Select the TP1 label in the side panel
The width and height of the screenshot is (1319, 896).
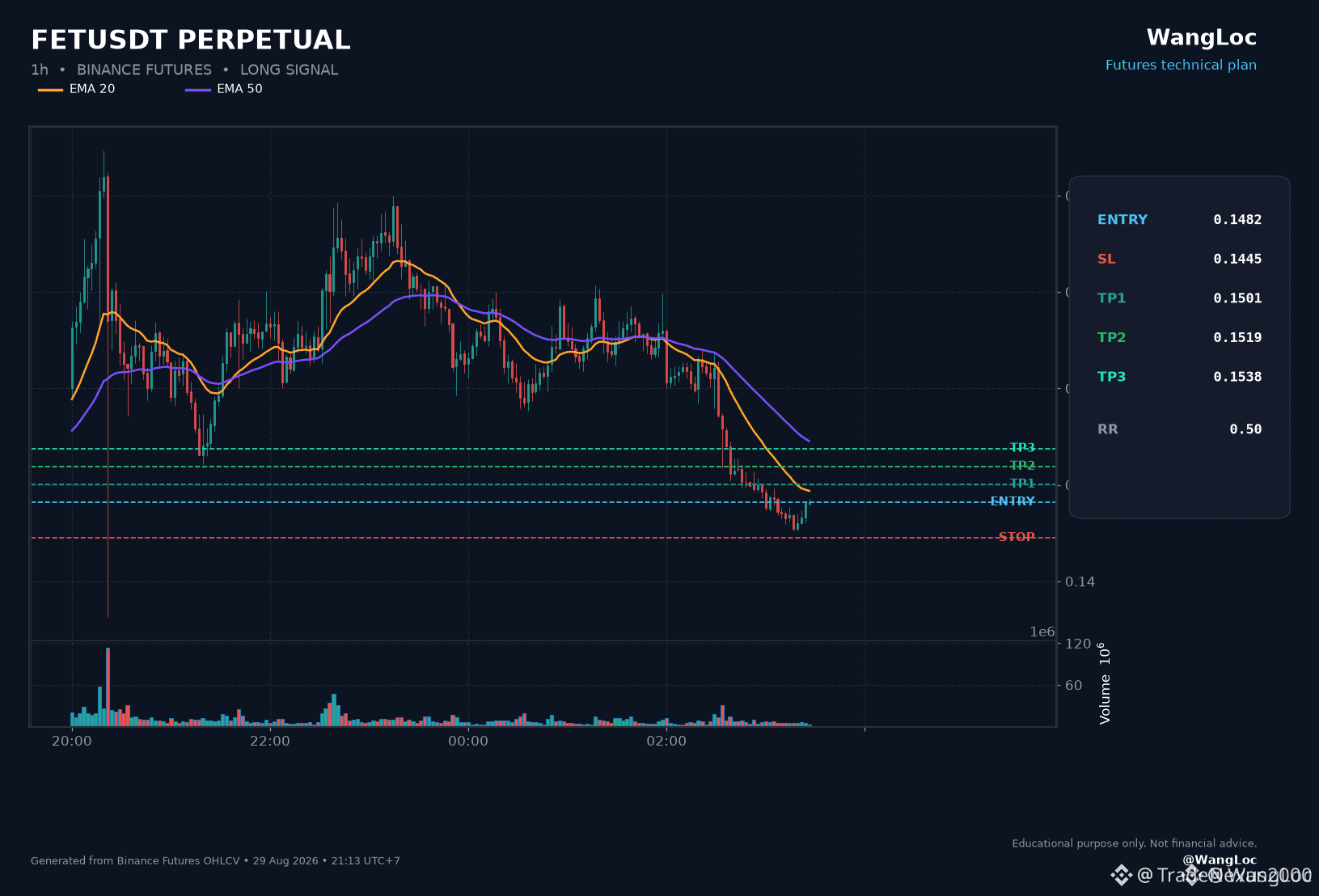[1111, 298]
